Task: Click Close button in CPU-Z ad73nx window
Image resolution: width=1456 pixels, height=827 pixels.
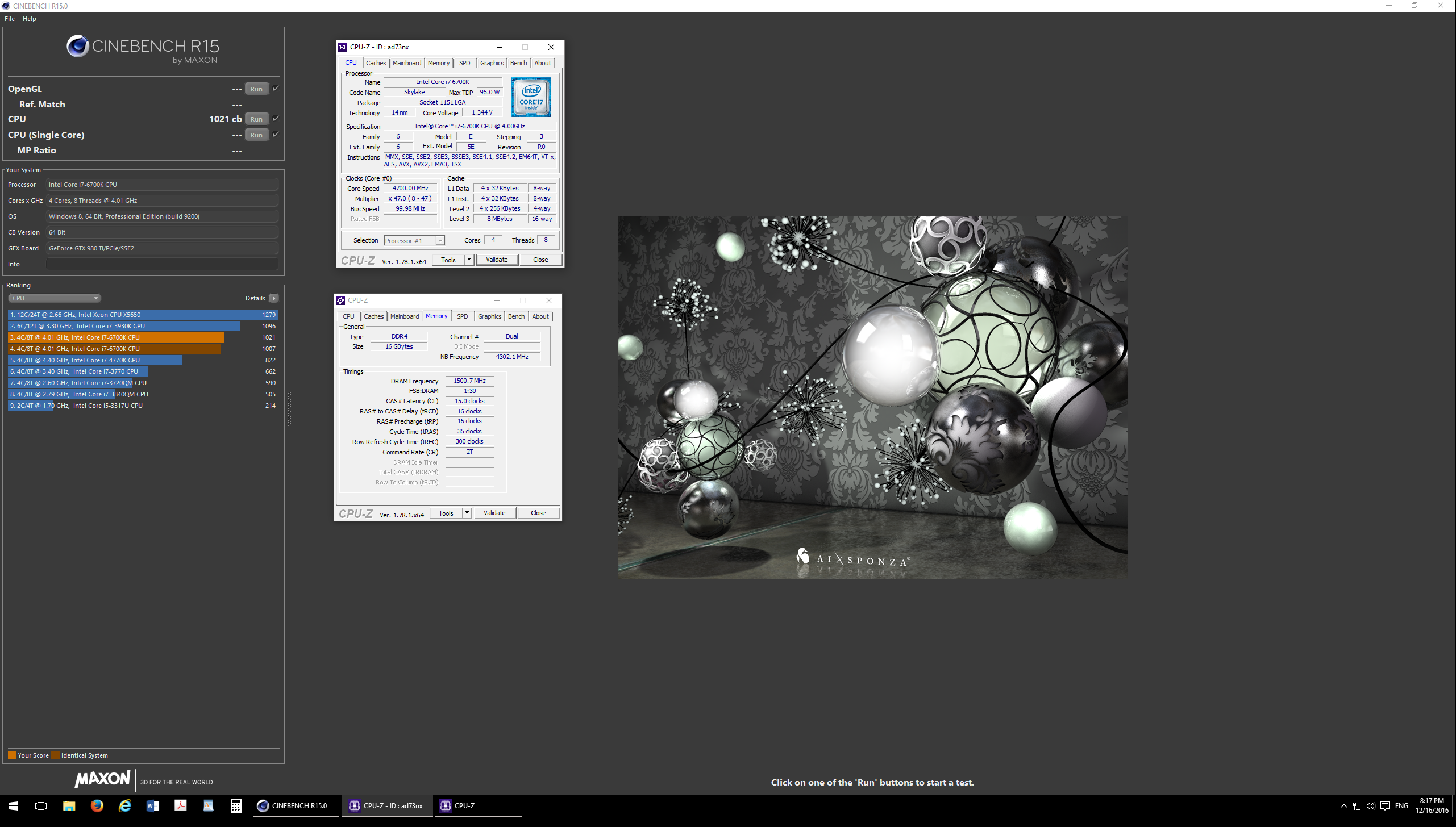Action: click(x=540, y=260)
